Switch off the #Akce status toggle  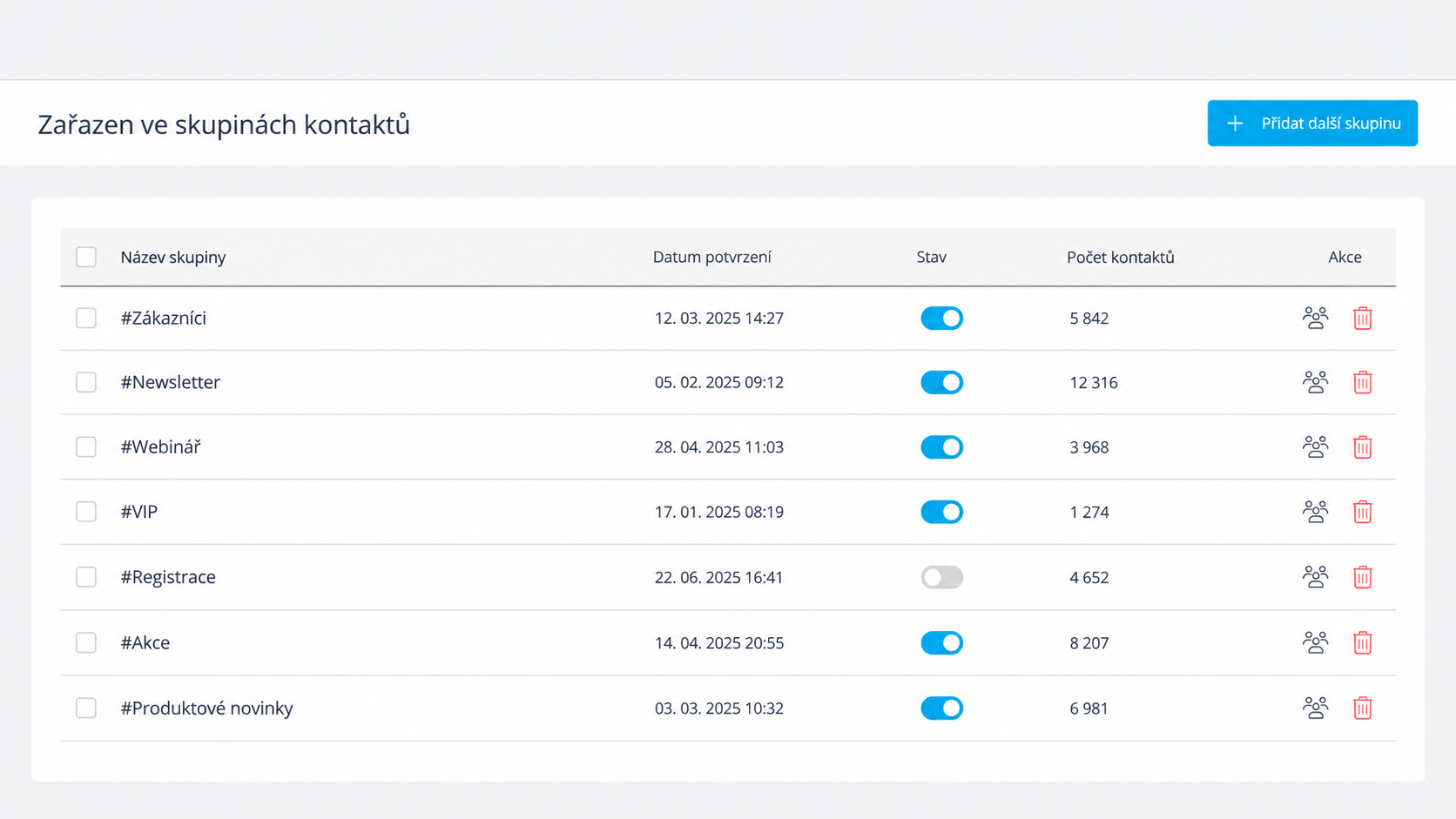point(941,642)
